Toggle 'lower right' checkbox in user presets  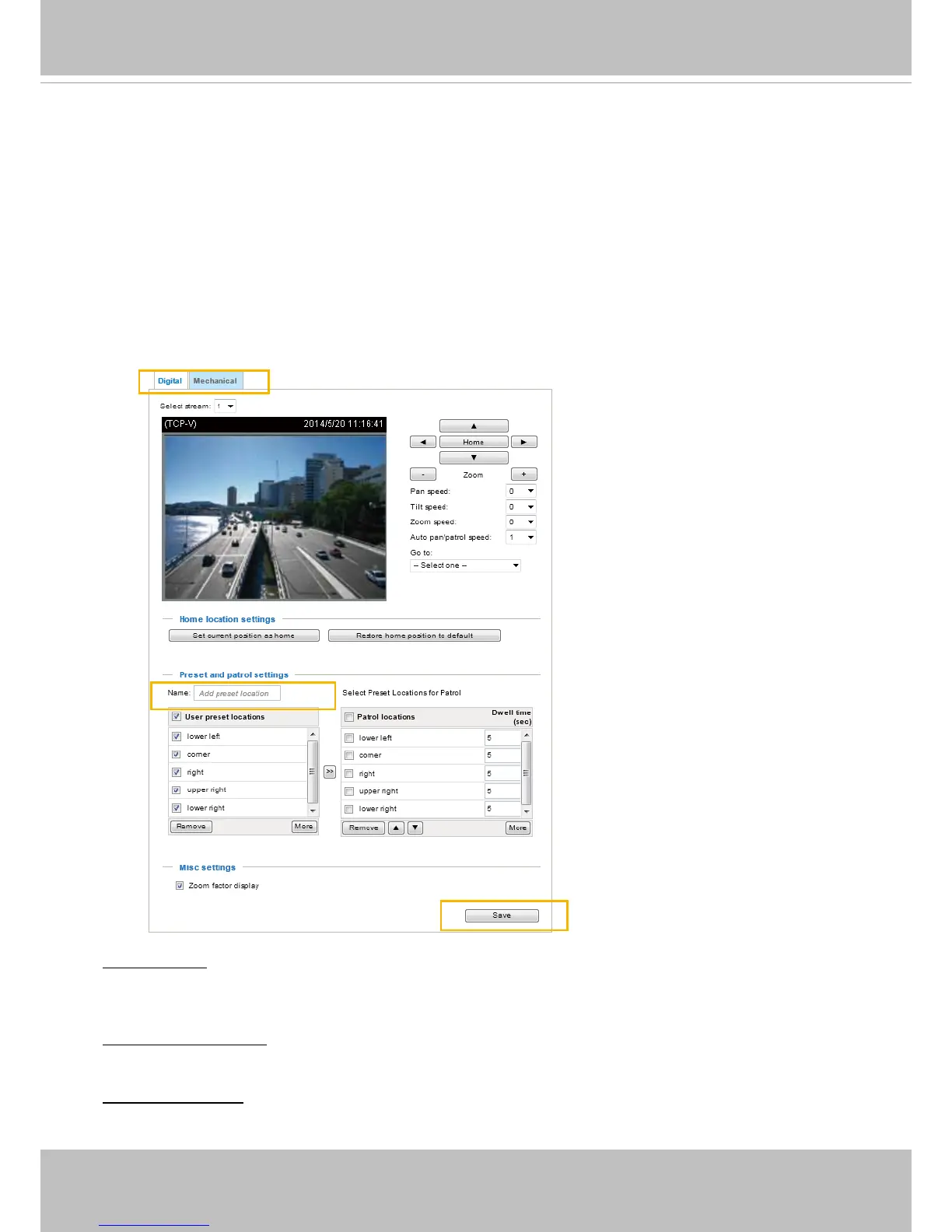coord(177,808)
